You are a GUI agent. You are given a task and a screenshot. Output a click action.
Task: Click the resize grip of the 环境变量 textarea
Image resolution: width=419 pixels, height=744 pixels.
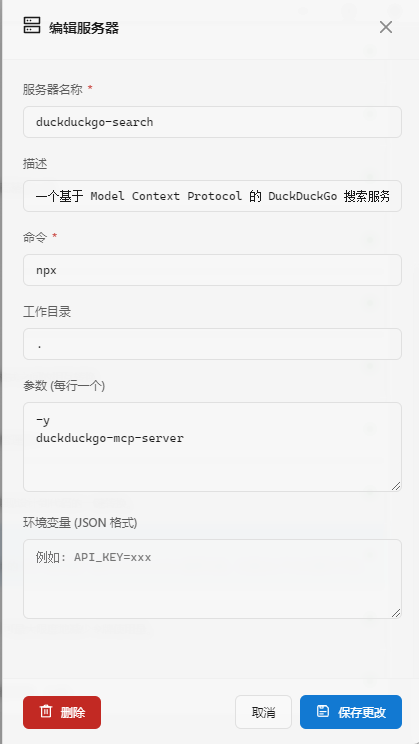pos(396,613)
